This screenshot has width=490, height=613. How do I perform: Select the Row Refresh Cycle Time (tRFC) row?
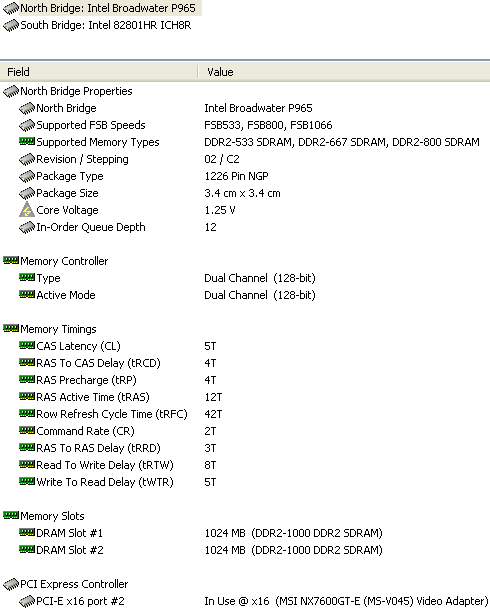point(245,414)
